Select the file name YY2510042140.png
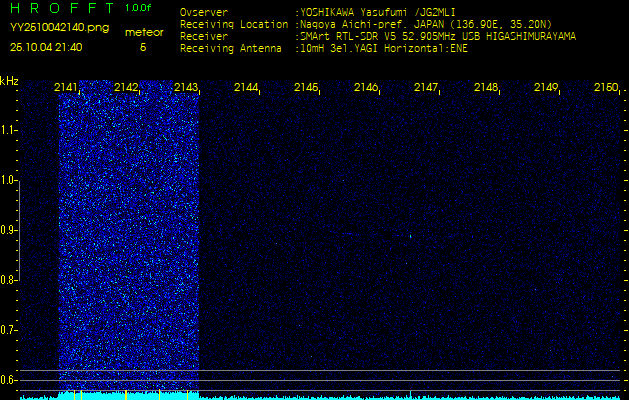 pos(59,28)
